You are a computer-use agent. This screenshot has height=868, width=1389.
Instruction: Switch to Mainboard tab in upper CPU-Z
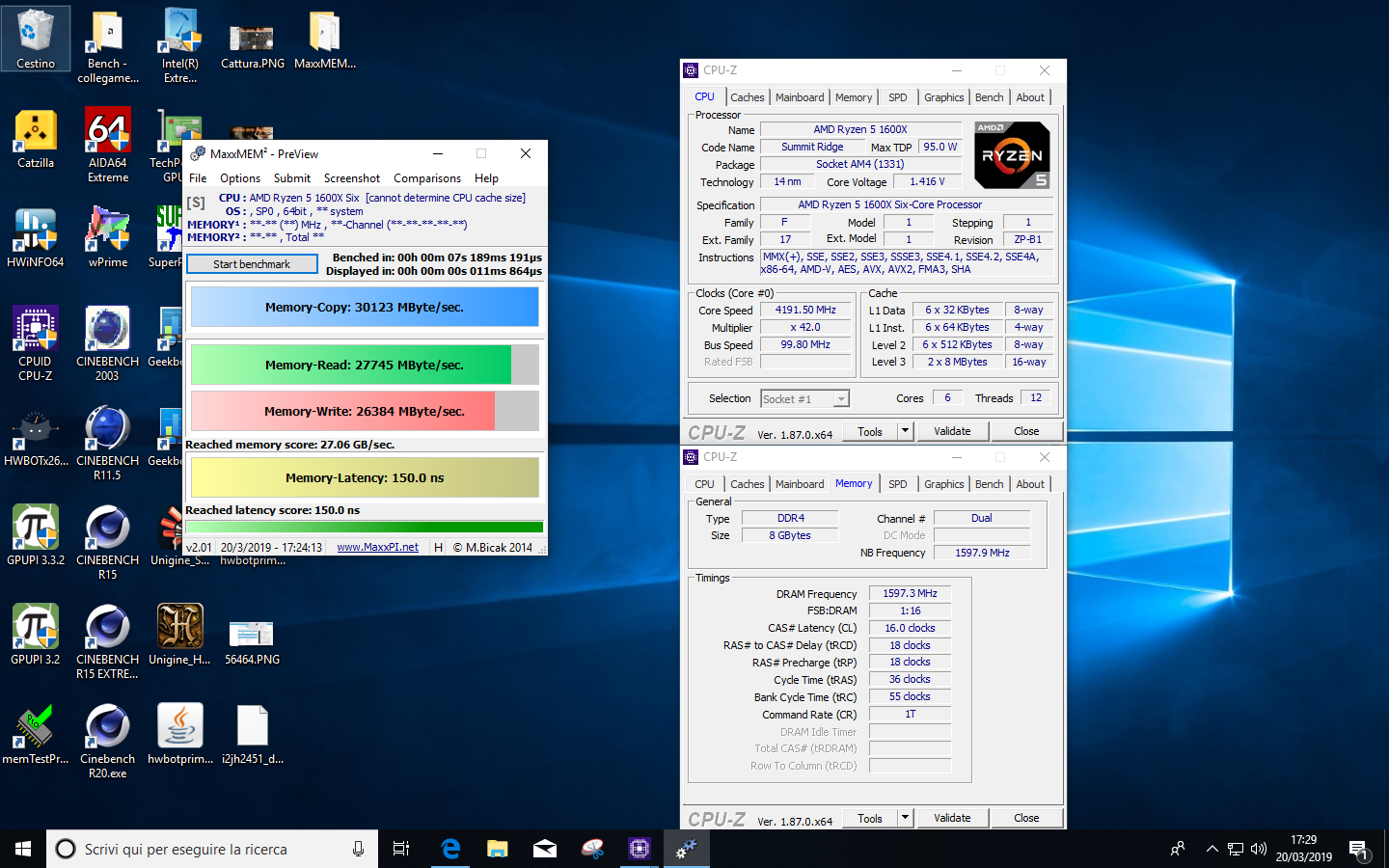click(800, 97)
